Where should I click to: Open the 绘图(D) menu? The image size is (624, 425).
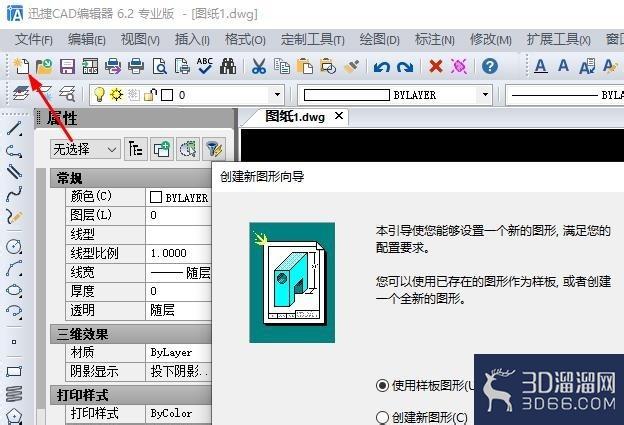pos(379,39)
